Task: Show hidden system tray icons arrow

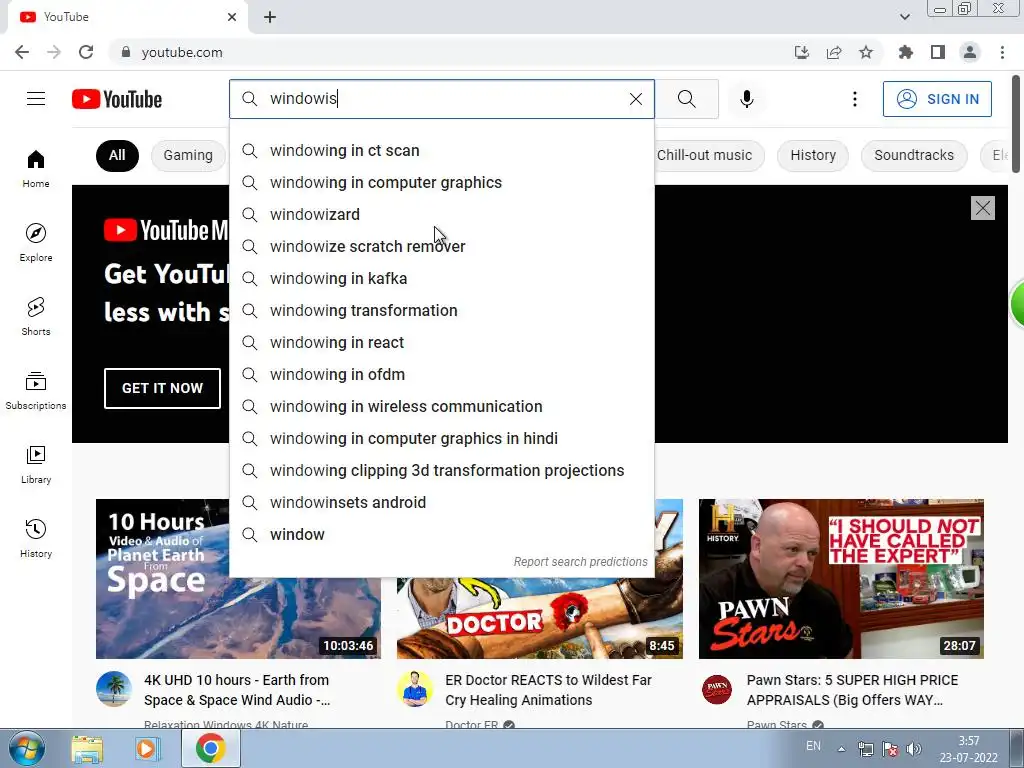Action: pos(841,749)
